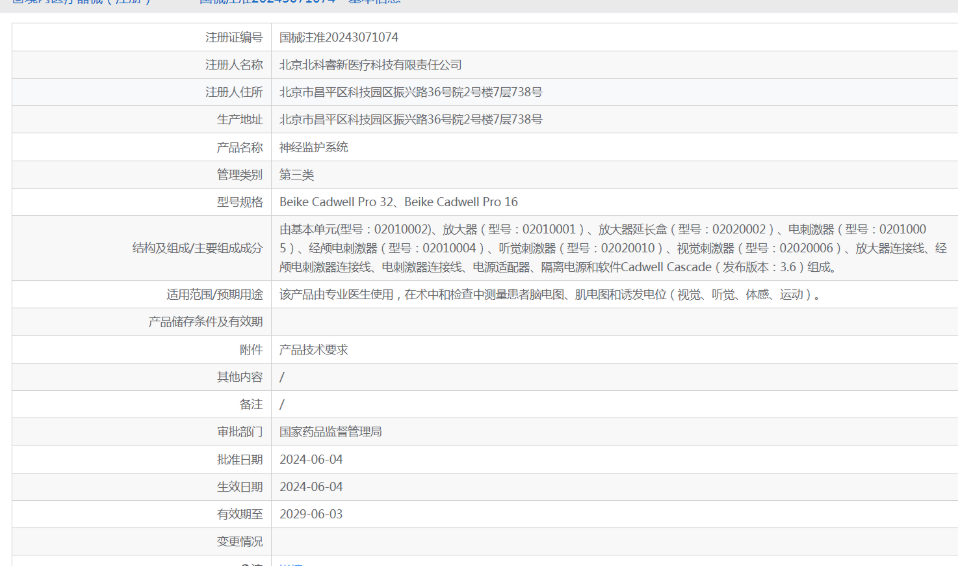Click the slash value in 其他内容 row
Image resolution: width=958 pixels, height=566 pixels.
coord(282,377)
